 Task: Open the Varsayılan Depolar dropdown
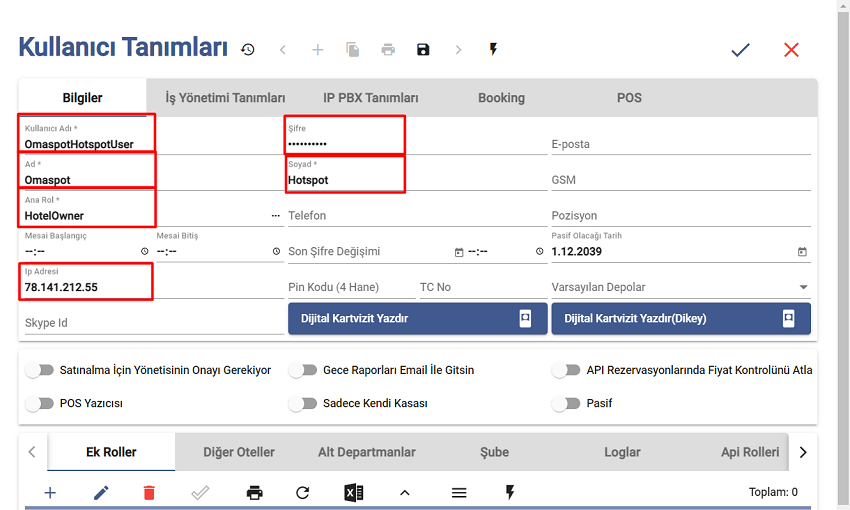(x=680, y=287)
